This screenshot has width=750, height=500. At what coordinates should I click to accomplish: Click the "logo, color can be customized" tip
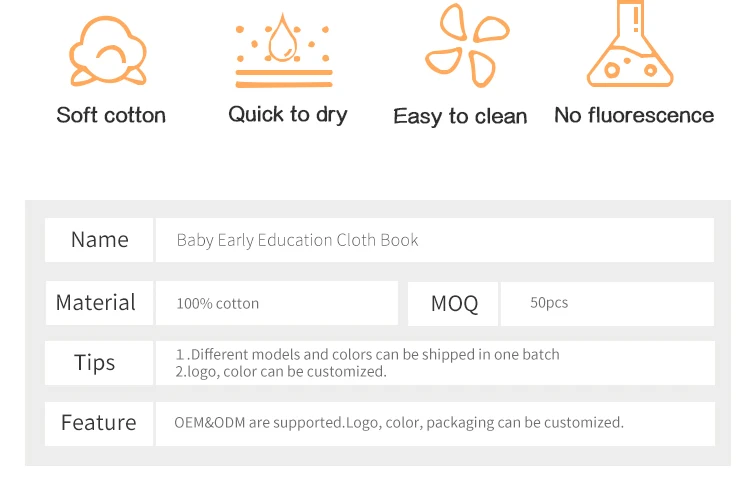pyautogui.click(x=281, y=372)
